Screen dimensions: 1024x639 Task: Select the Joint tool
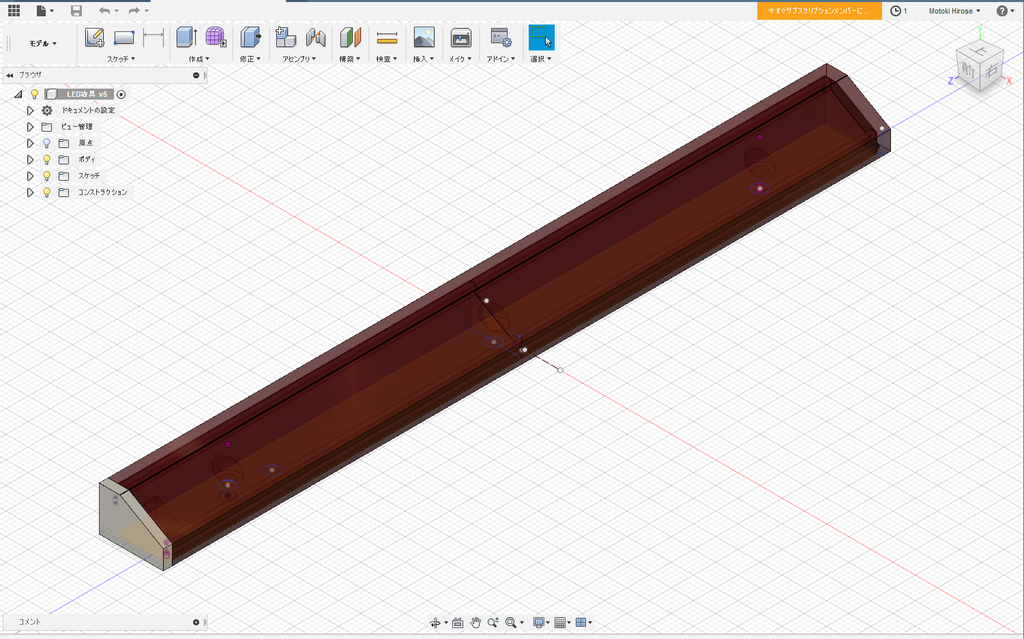point(315,37)
